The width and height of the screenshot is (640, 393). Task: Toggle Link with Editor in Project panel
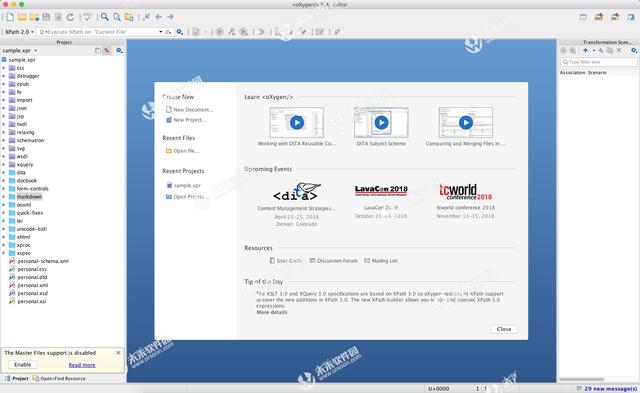tap(107, 51)
